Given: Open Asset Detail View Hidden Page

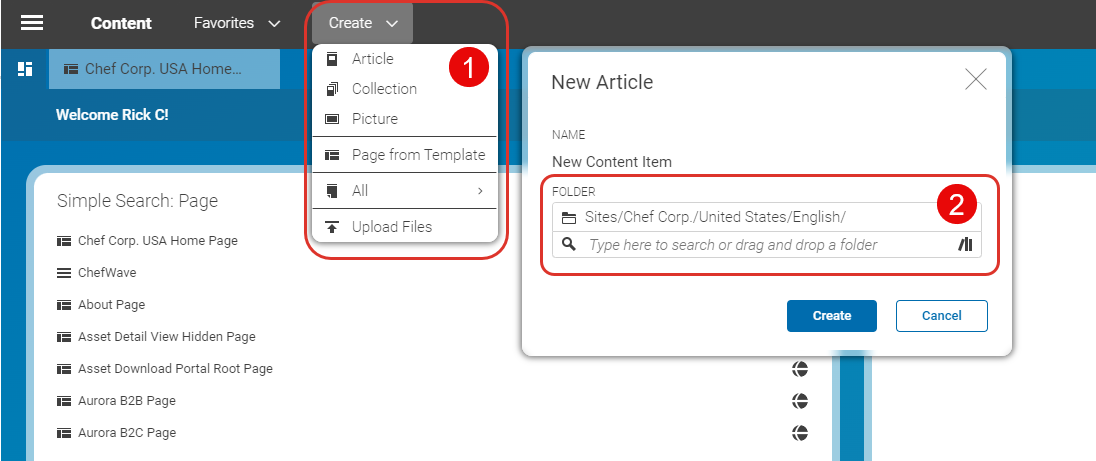Looking at the screenshot, I should [x=167, y=337].
